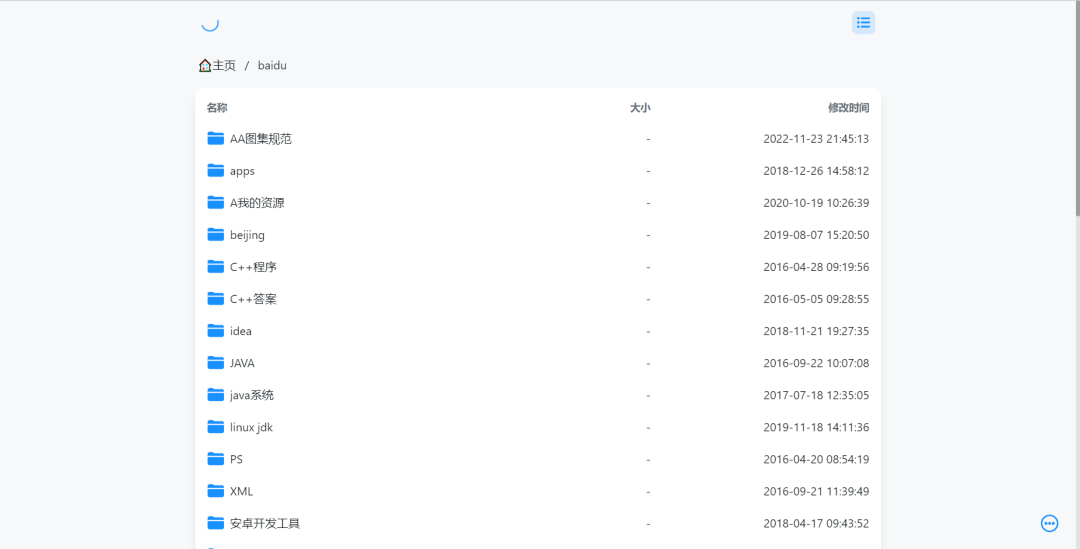Click date 2016-04-20 08:54:19
The image size is (1080, 549).
pyautogui.click(x=816, y=459)
